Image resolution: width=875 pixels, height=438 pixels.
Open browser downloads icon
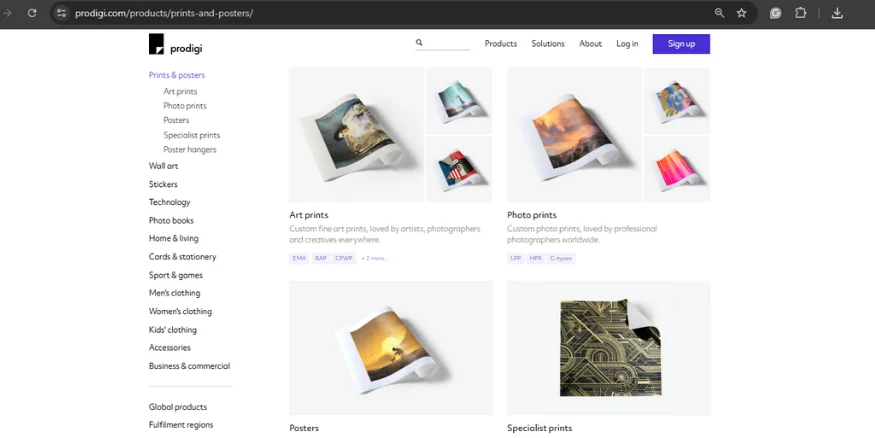point(836,13)
